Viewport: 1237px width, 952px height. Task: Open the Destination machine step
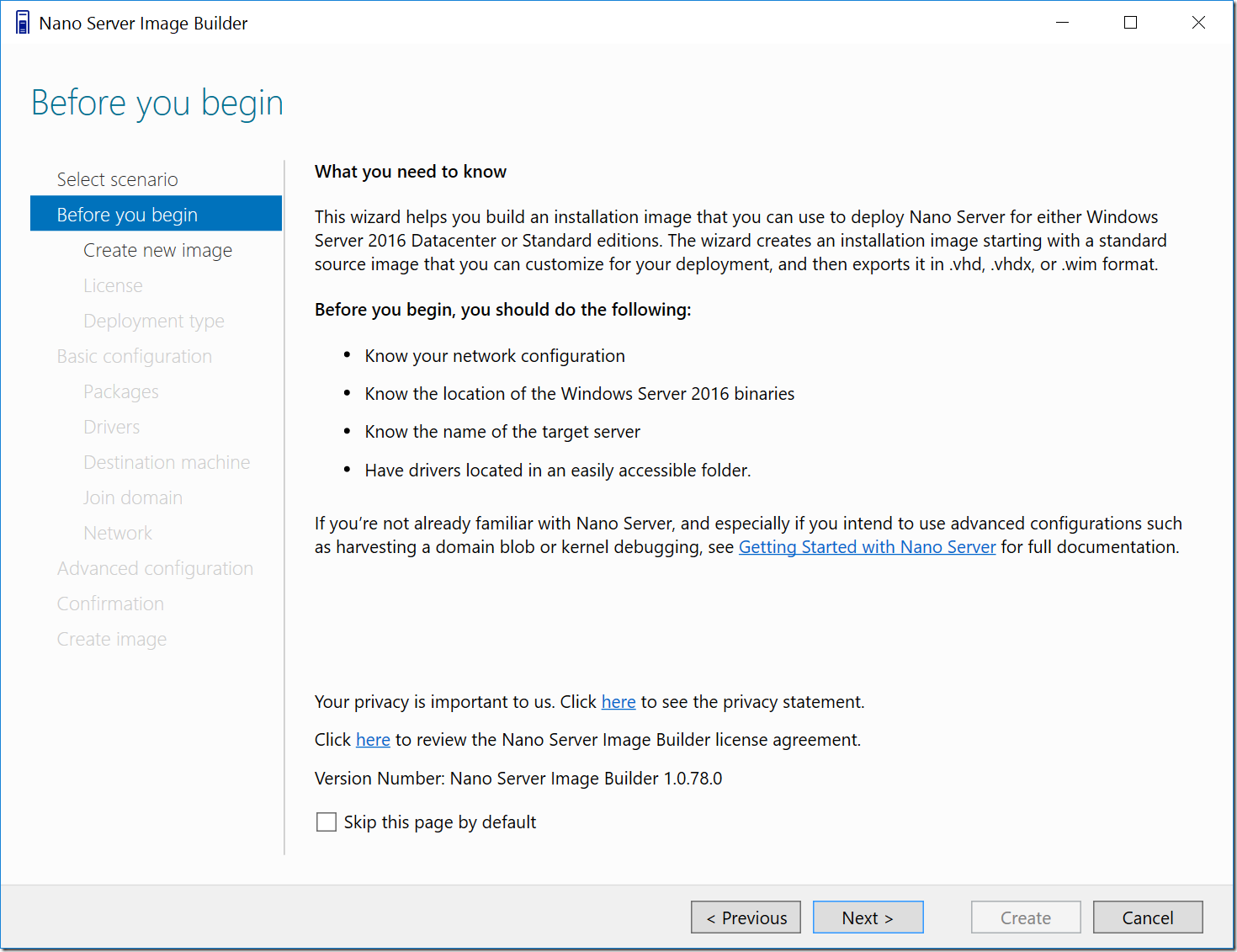(167, 462)
